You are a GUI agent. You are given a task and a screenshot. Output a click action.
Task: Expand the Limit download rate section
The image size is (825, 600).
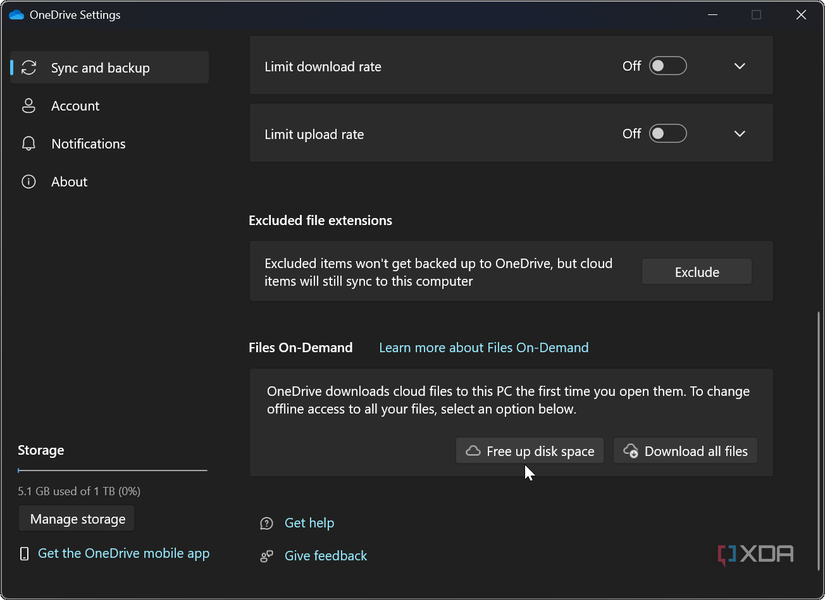pyautogui.click(x=739, y=66)
